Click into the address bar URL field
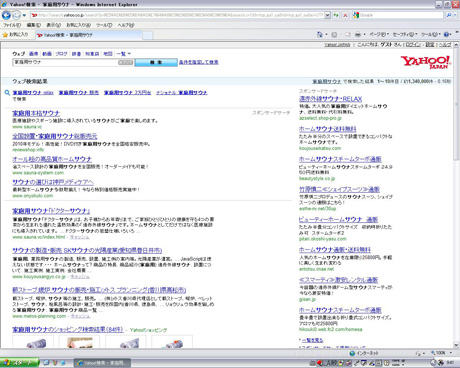 tap(178, 15)
